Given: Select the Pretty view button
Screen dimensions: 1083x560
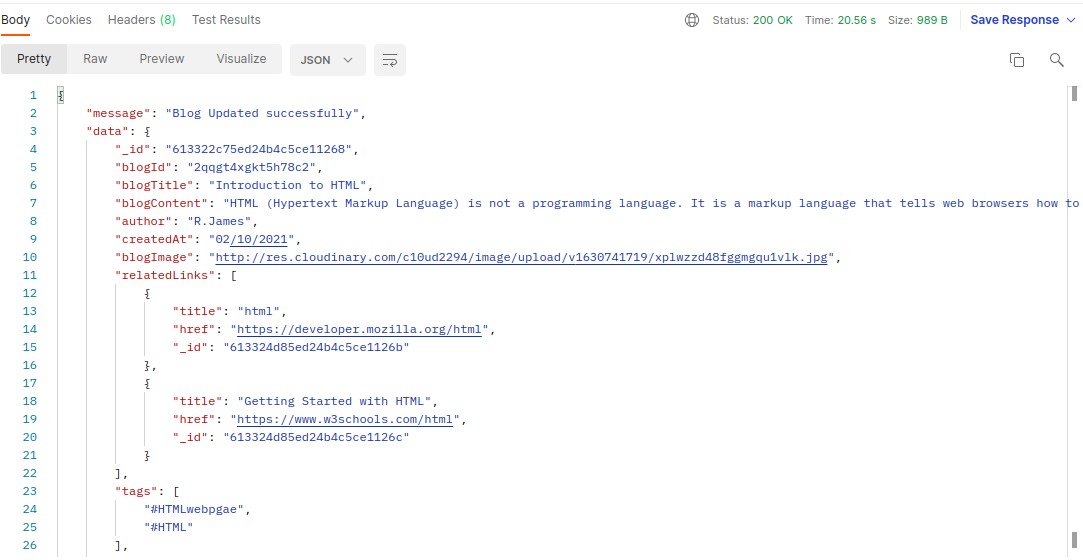Looking at the screenshot, I should pyautogui.click(x=34, y=59).
